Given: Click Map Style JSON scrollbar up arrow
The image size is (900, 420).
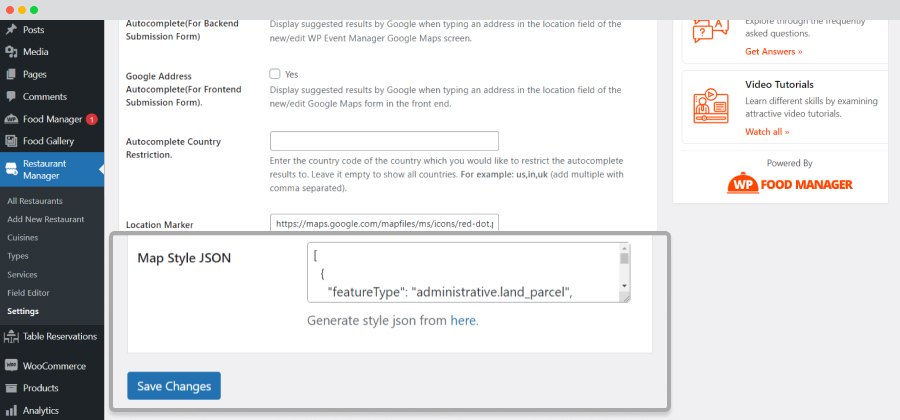Looking at the screenshot, I should click(x=624, y=248).
